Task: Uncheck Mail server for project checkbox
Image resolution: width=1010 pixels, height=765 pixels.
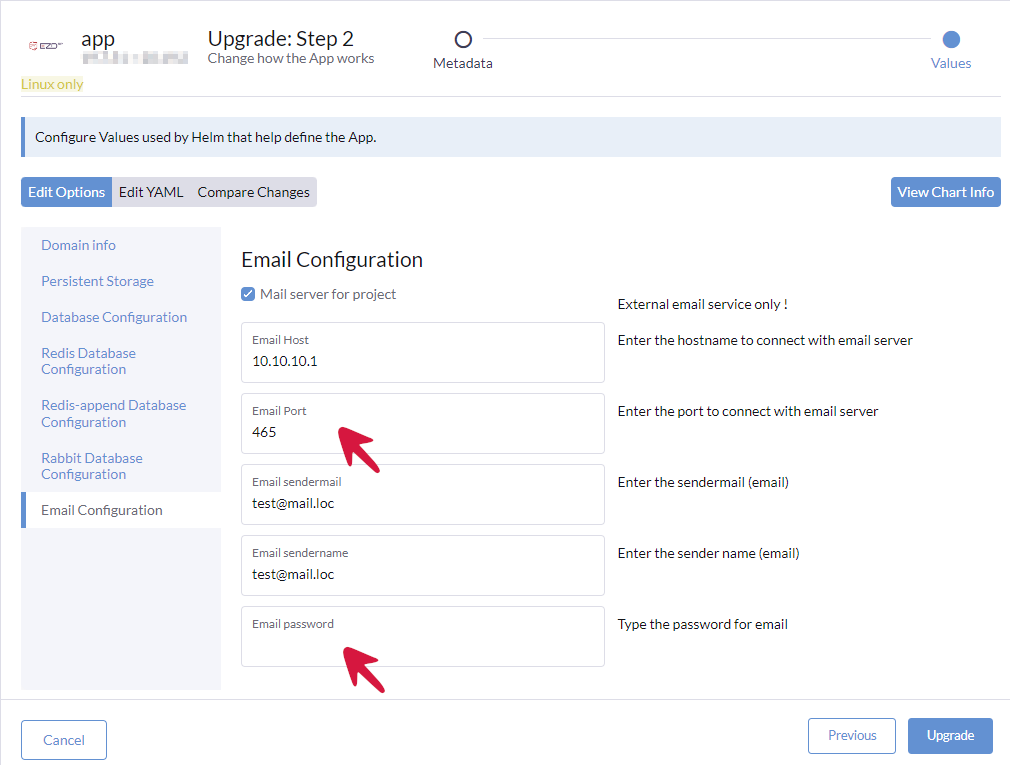Action: point(248,294)
